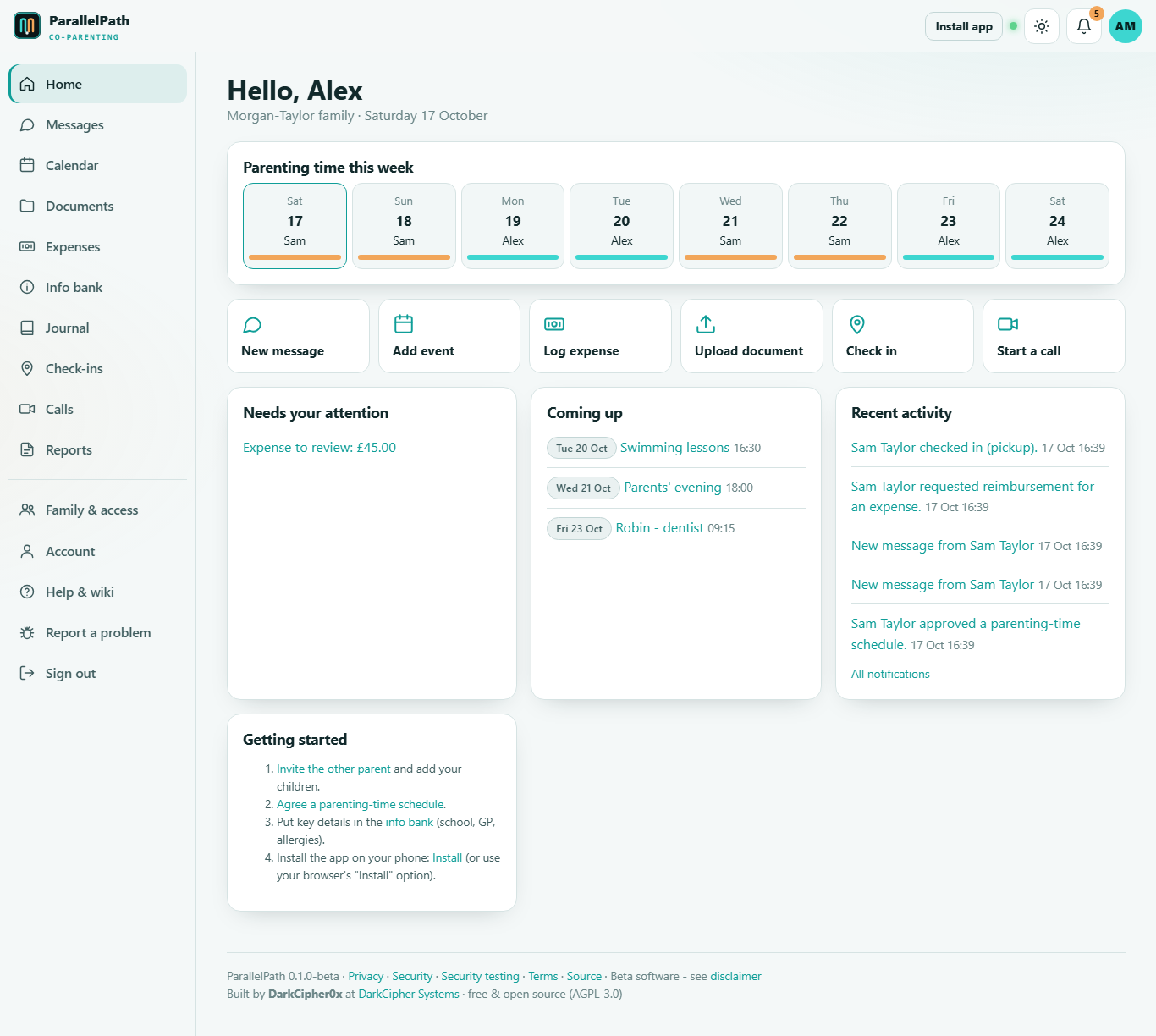Click the Install app button
Image resolution: width=1156 pixels, height=1036 pixels.
click(964, 26)
